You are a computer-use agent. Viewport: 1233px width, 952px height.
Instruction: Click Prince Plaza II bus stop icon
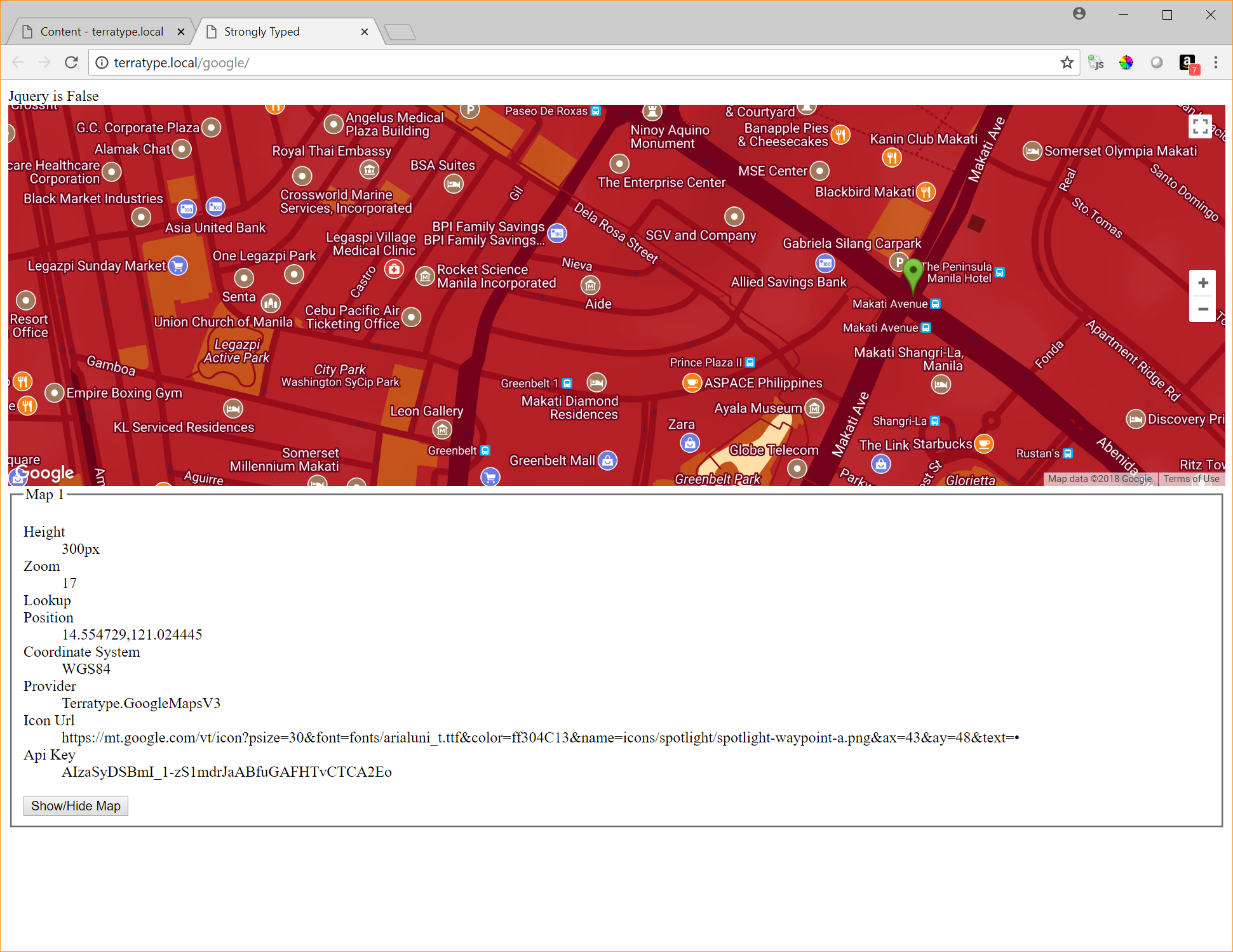(x=750, y=363)
